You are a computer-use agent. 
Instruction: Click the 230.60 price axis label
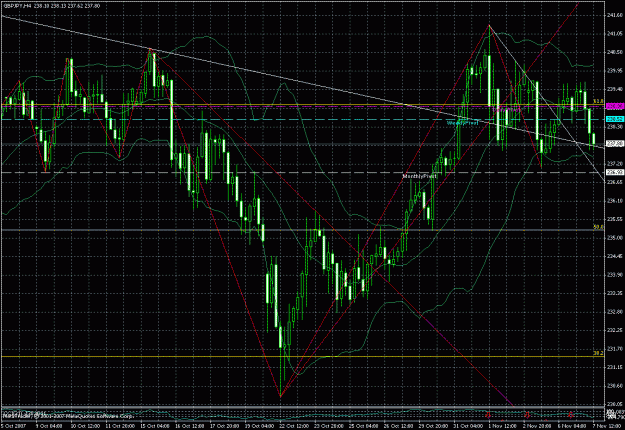pos(614,386)
